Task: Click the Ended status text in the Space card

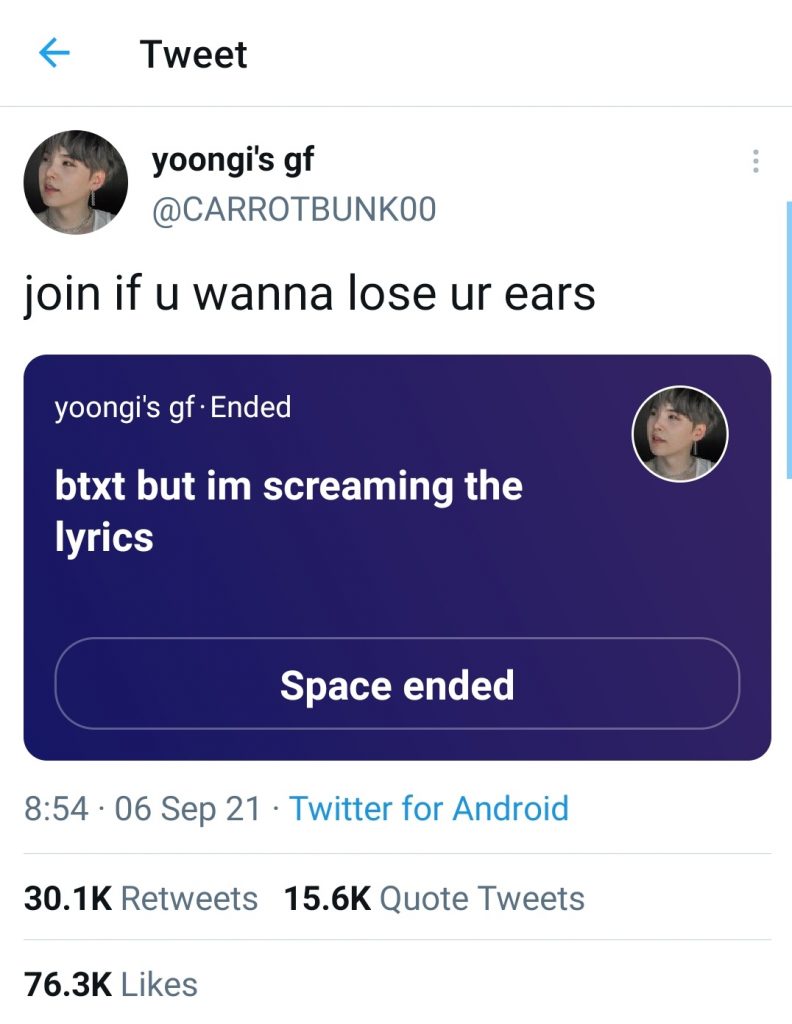Action: click(x=251, y=408)
